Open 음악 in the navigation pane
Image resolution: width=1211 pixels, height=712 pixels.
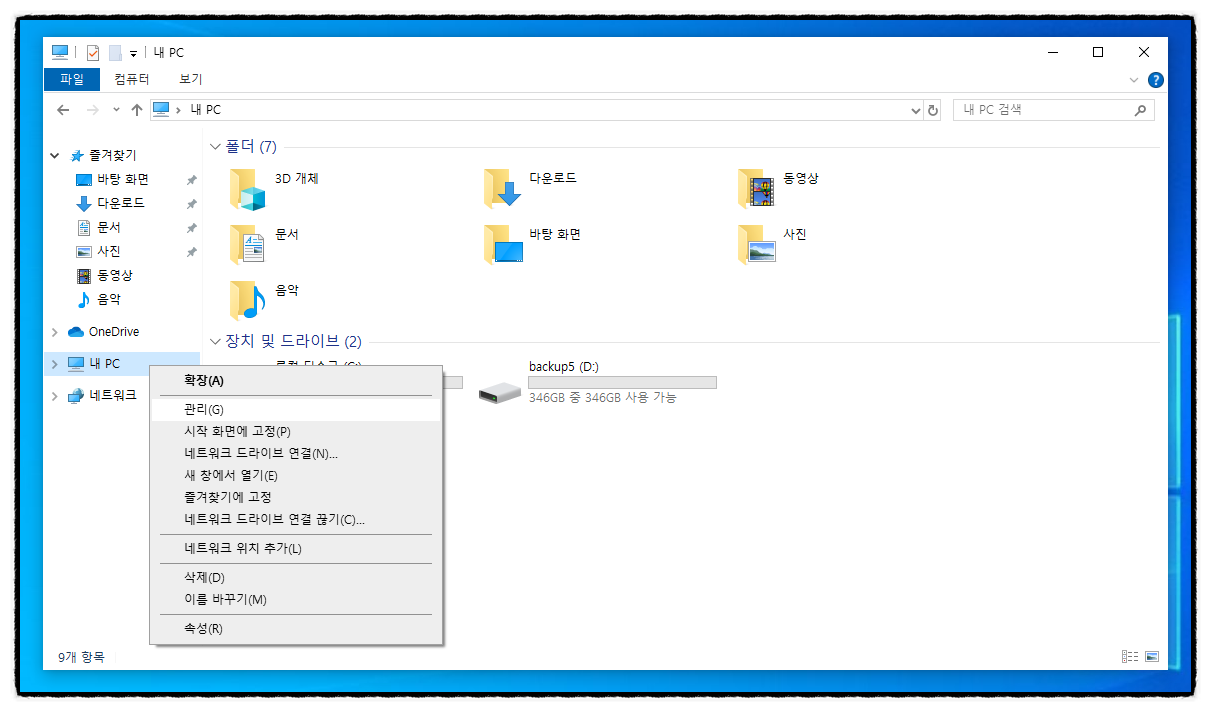(x=108, y=299)
